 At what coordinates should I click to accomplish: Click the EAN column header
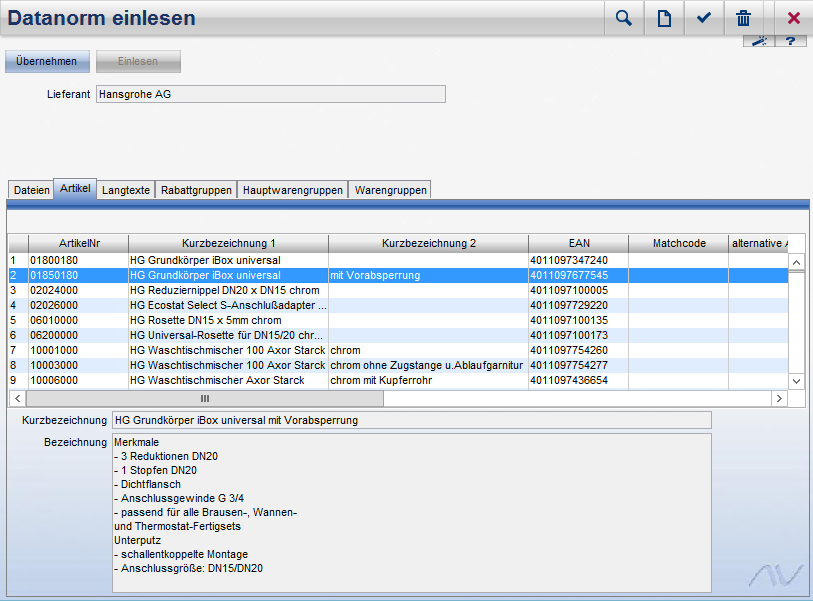point(579,243)
